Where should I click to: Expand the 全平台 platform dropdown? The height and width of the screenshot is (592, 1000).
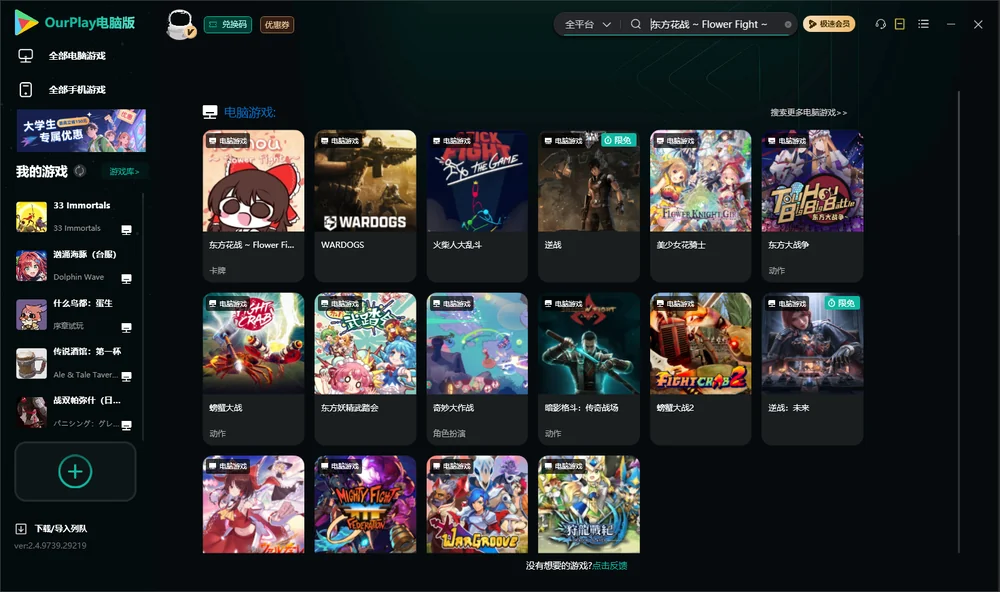pos(587,24)
